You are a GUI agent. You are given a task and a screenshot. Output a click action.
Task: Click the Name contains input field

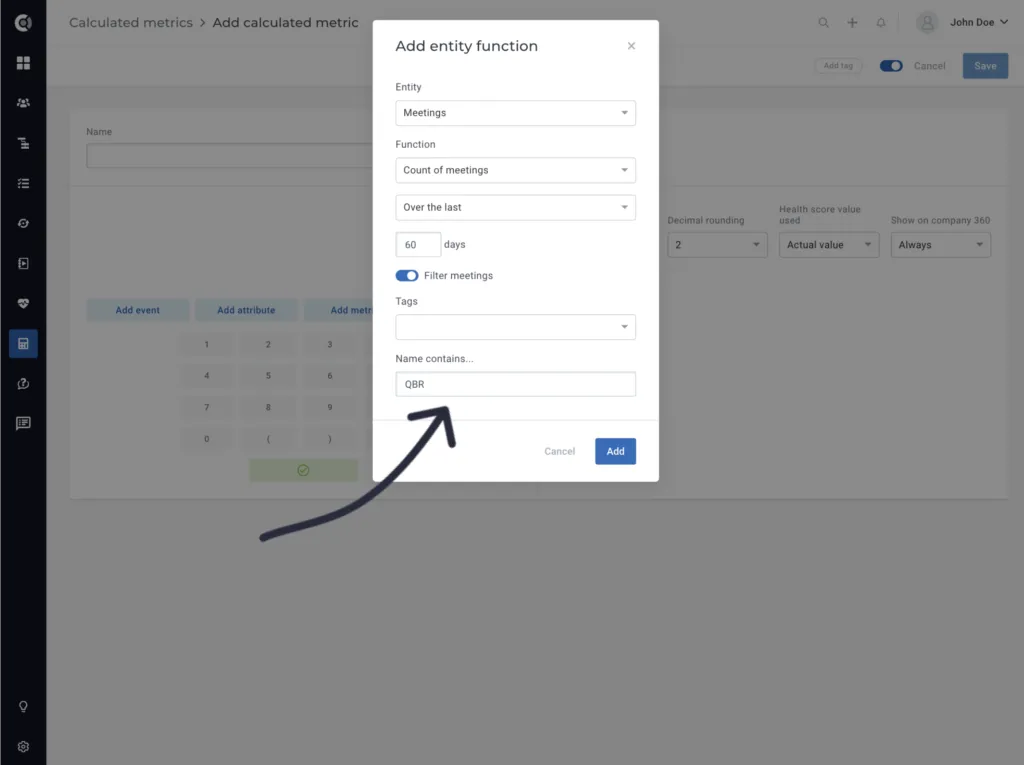coord(515,384)
